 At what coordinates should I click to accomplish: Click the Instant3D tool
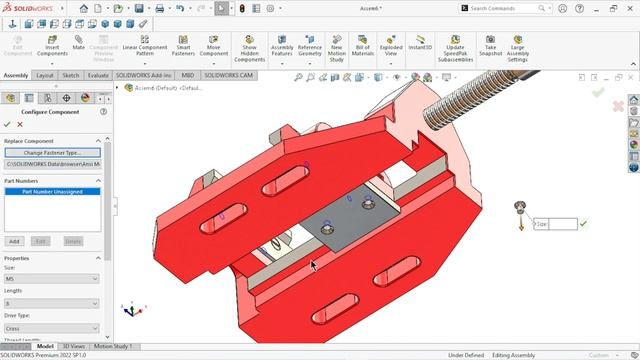pos(420,42)
